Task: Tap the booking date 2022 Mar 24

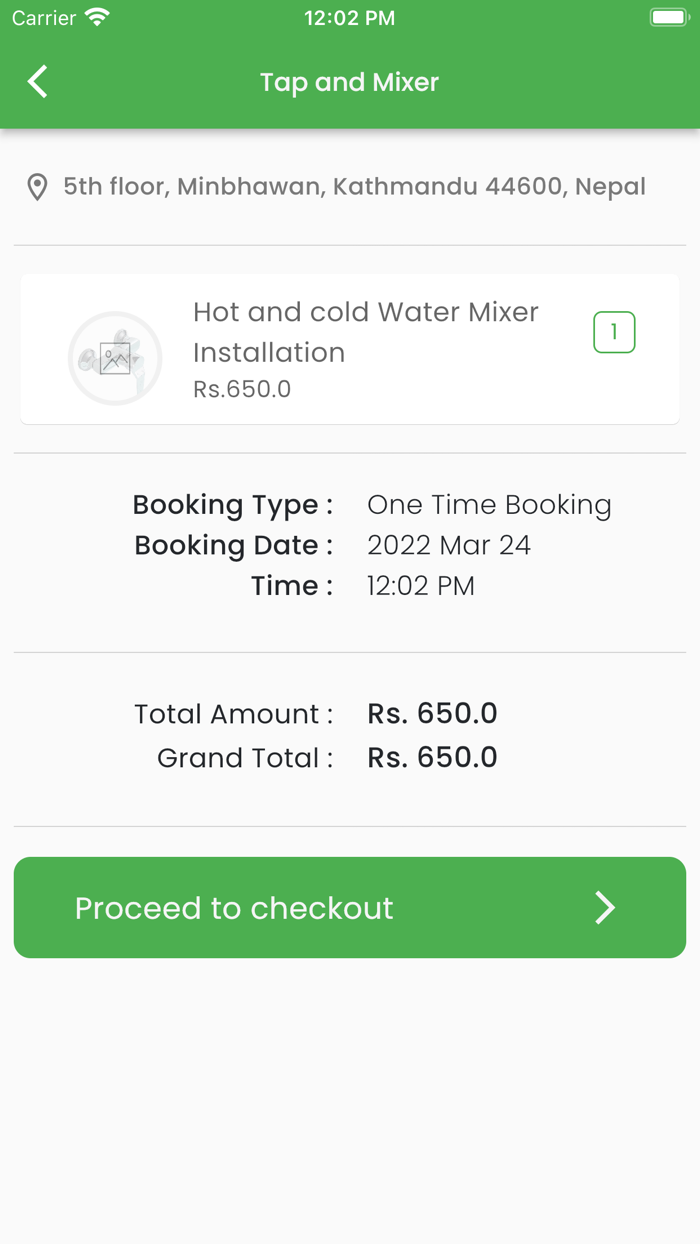Action: click(x=449, y=545)
